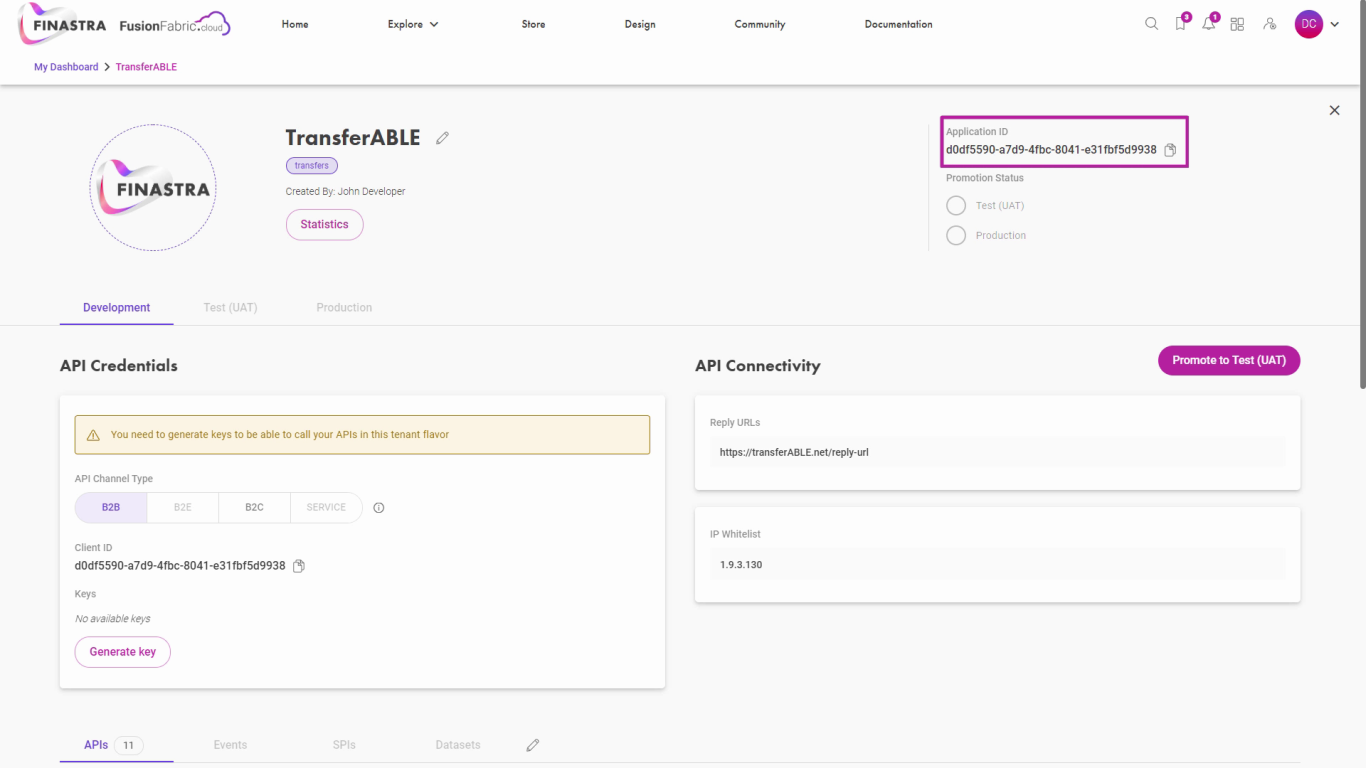The width and height of the screenshot is (1366, 768).
Task: Expand the Explore menu dropdown
Action: point(413,24)
